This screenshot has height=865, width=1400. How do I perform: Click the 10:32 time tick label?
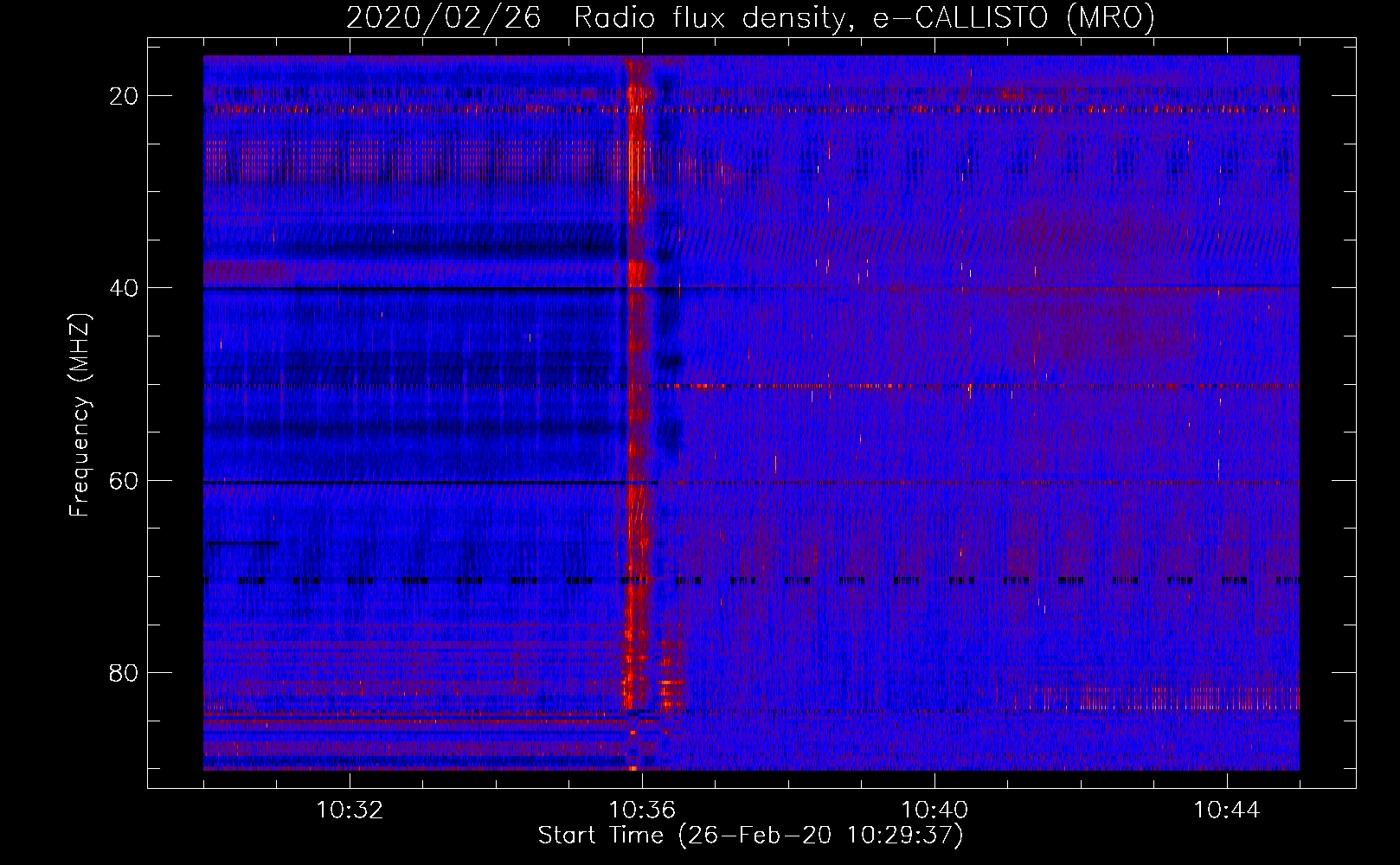[x=350, y=811]
